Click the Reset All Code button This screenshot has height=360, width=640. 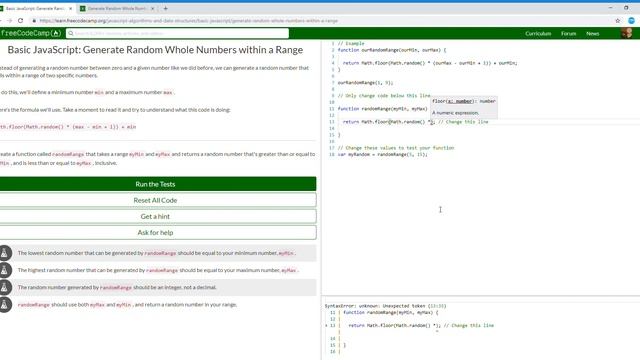(x=156, y=200)
